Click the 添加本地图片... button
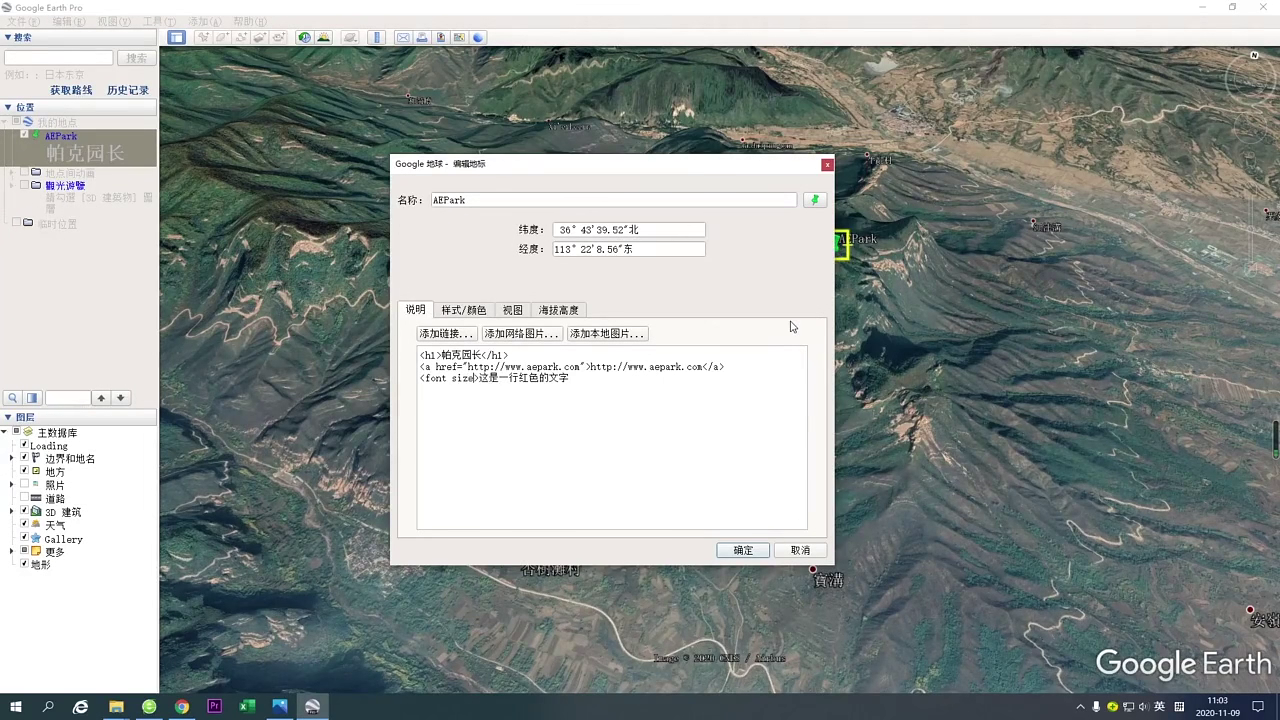The height and width of the screenshot is (720, 1280). tap(607, 333)
